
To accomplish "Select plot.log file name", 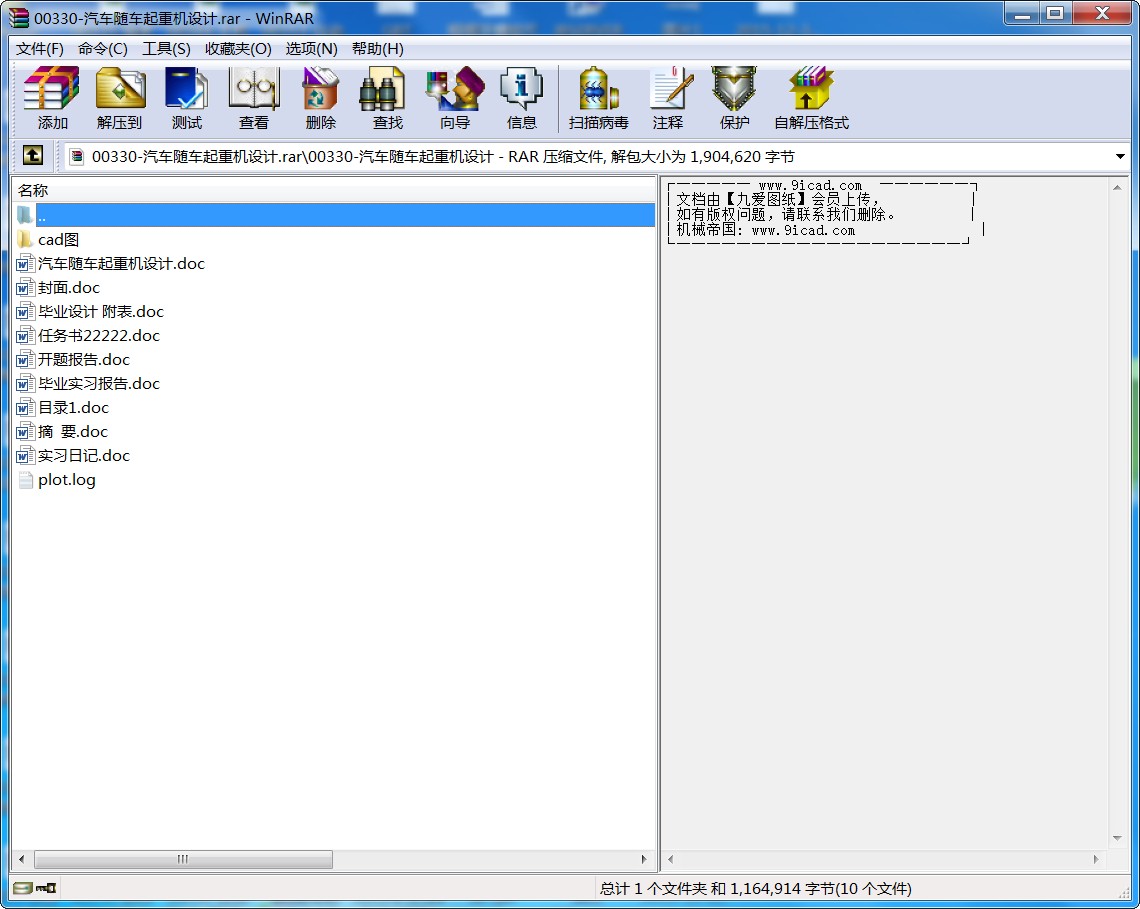I will (67, 479).
